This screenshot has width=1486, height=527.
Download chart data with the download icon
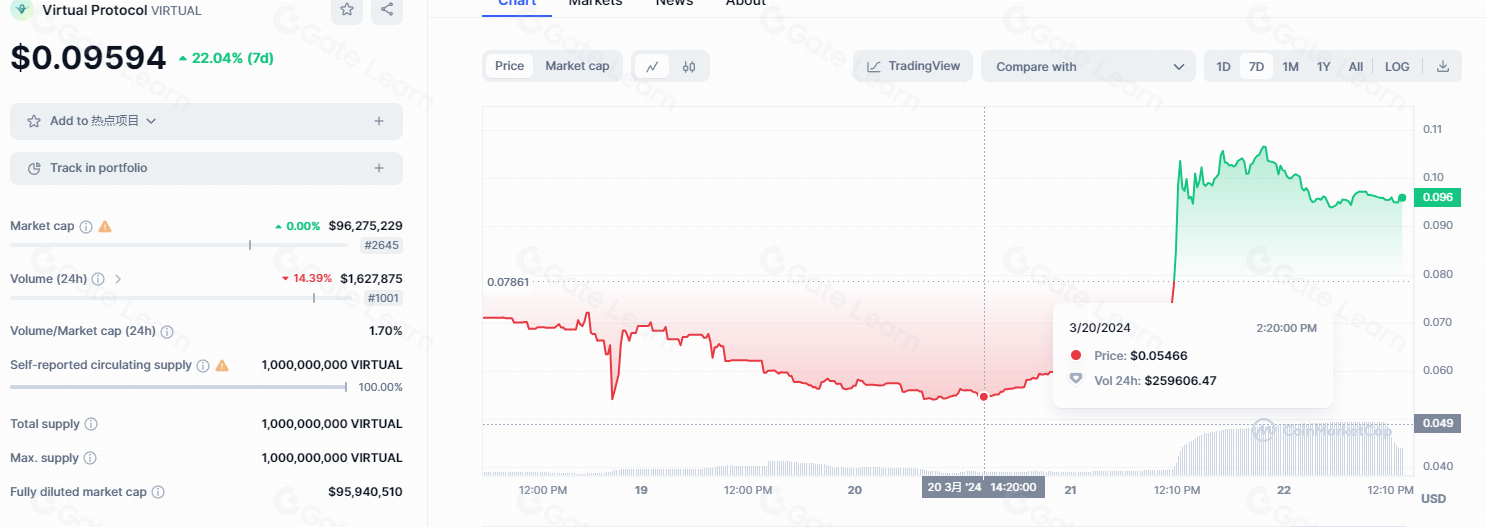tap(1442, 67)
